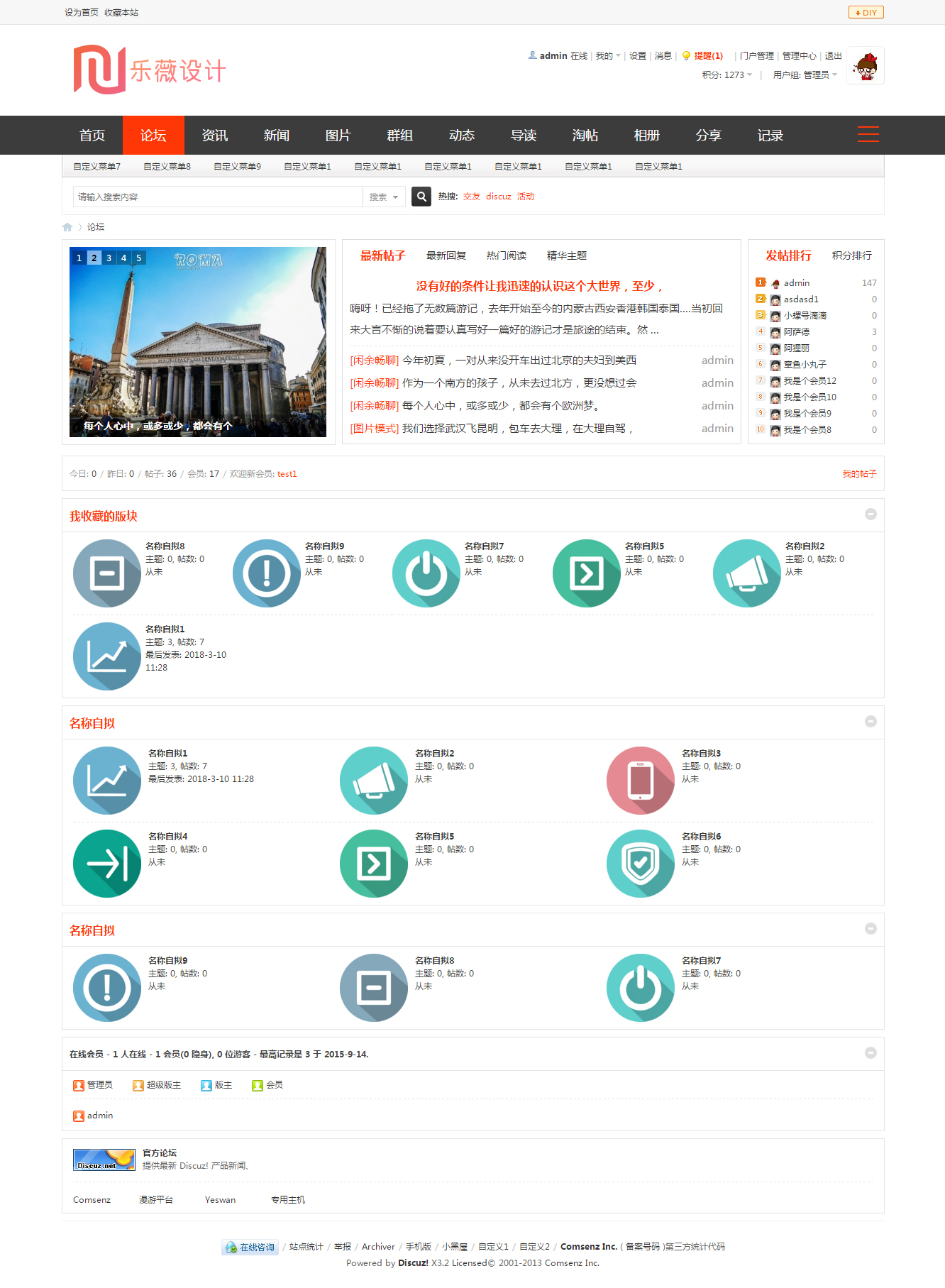Click the home icon in breadcrumb
Image resolution: width=945 pixels, height=1288 pixels.
67,227
